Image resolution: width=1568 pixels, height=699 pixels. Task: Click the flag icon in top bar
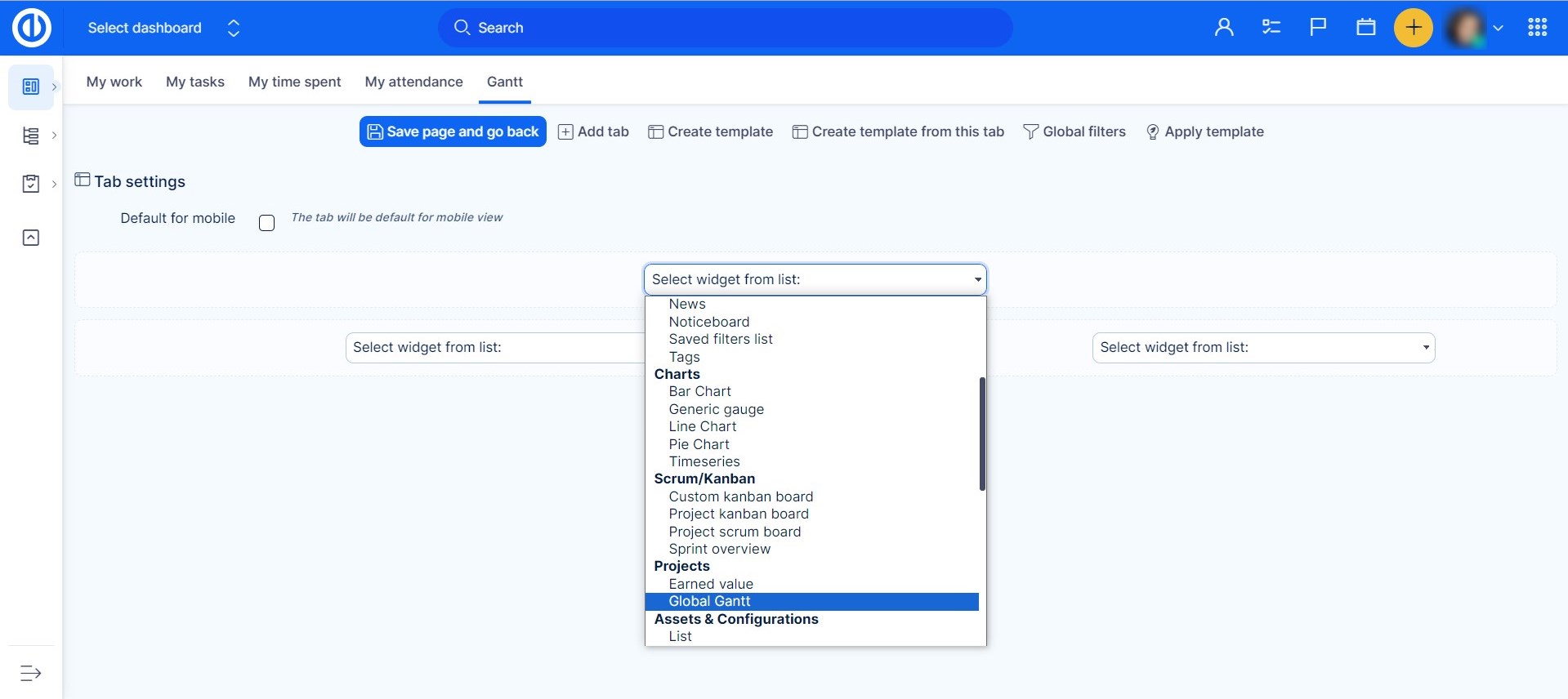click(1317, 28)
